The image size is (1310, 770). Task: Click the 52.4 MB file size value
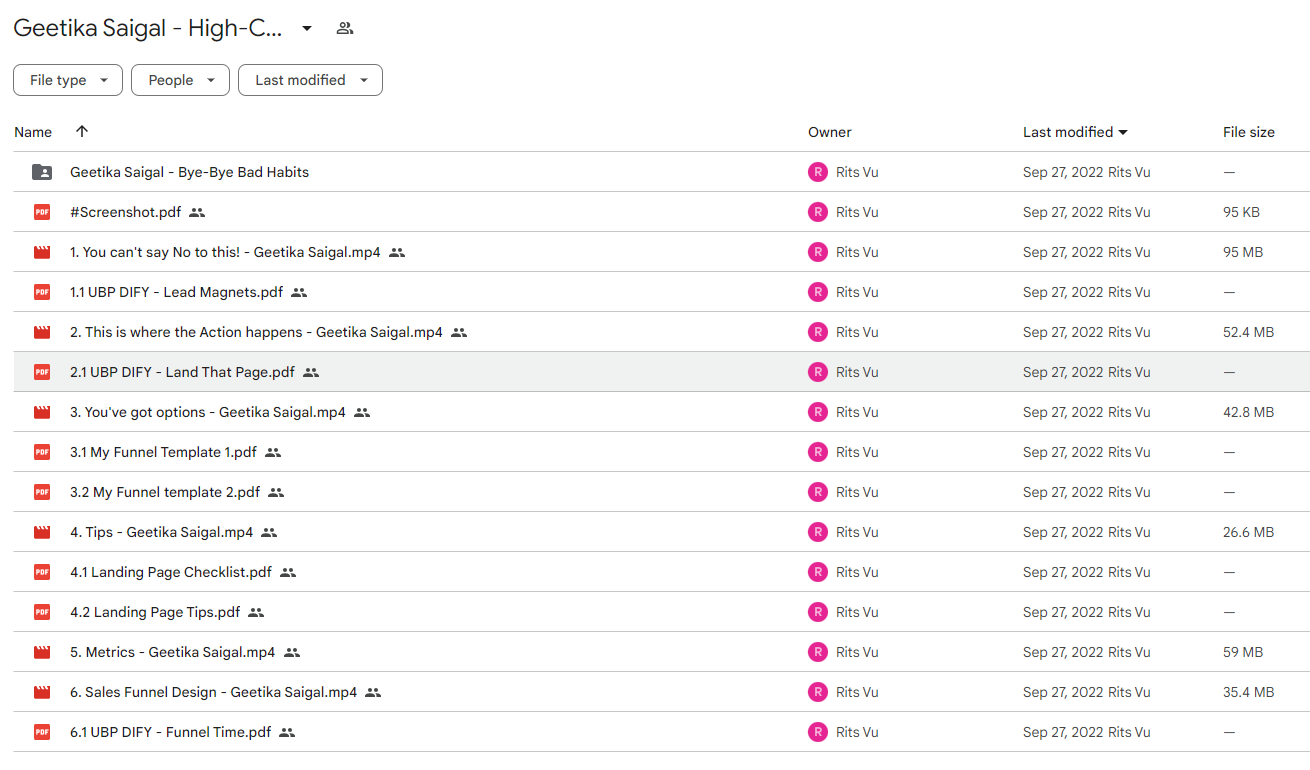[1248, 332]
